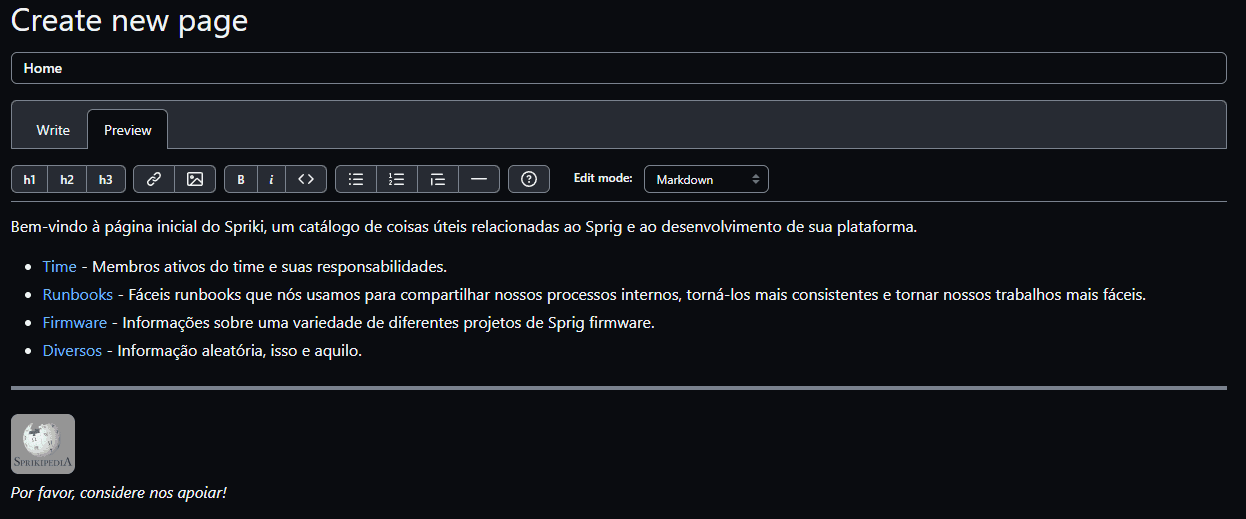1246x519 pixels.
Task: Insert an h3 heading
Action: (106, 179)
